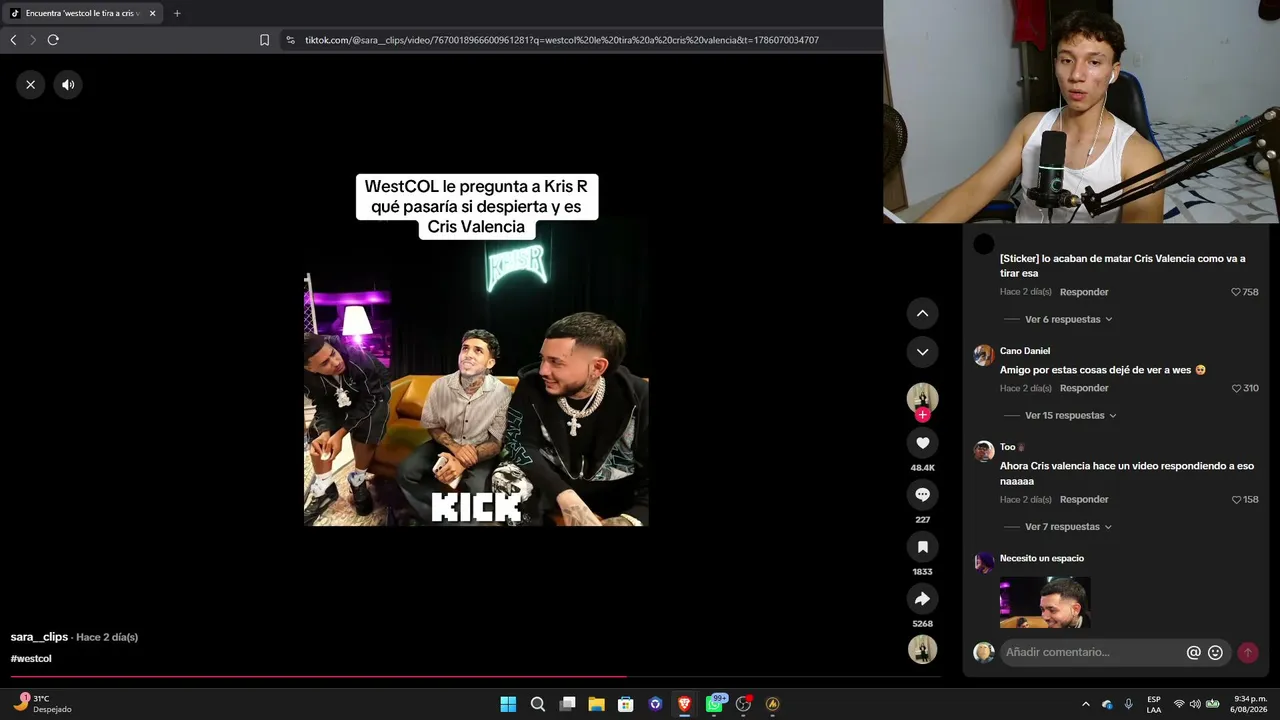
Task: Go forward in the browser
Action: pos(33,40)
